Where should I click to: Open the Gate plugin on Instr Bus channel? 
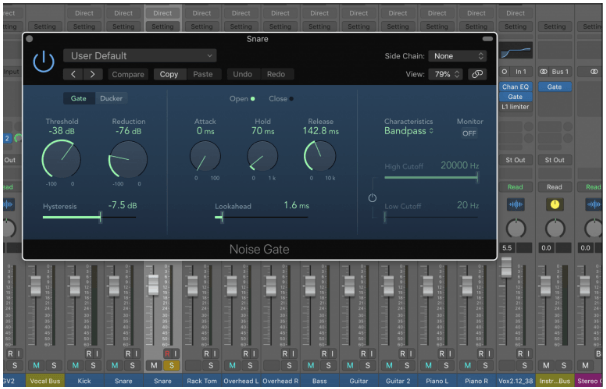(555, 87)
